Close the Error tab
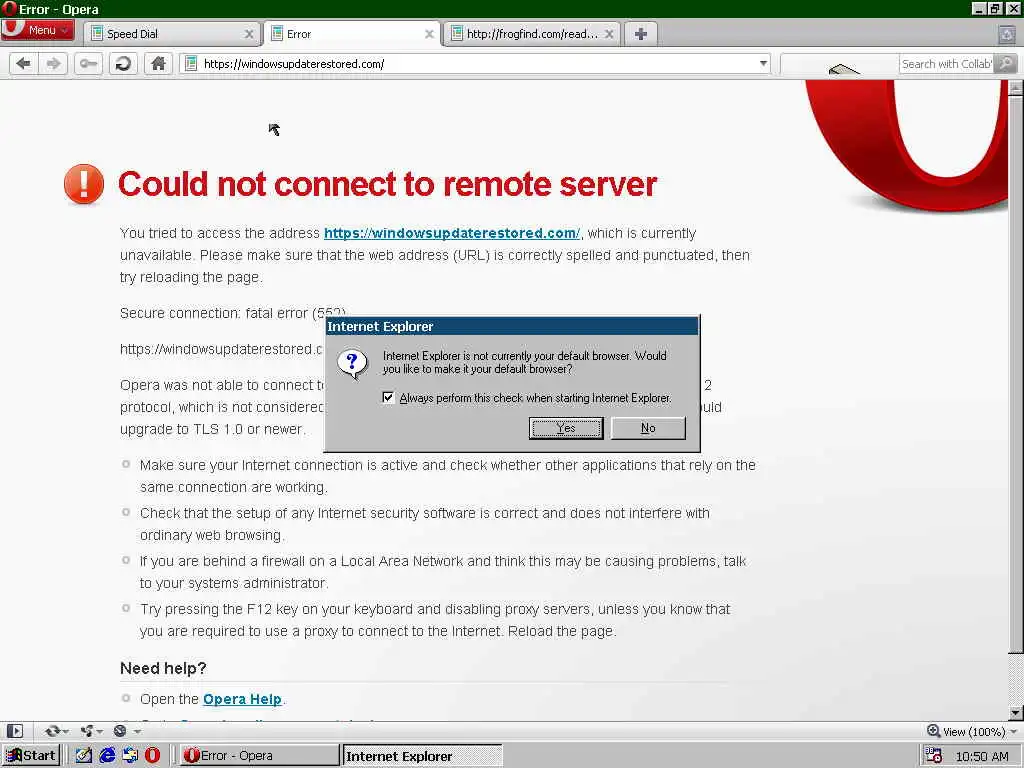Screen dimensions: 1024x768 click(429, 34)
